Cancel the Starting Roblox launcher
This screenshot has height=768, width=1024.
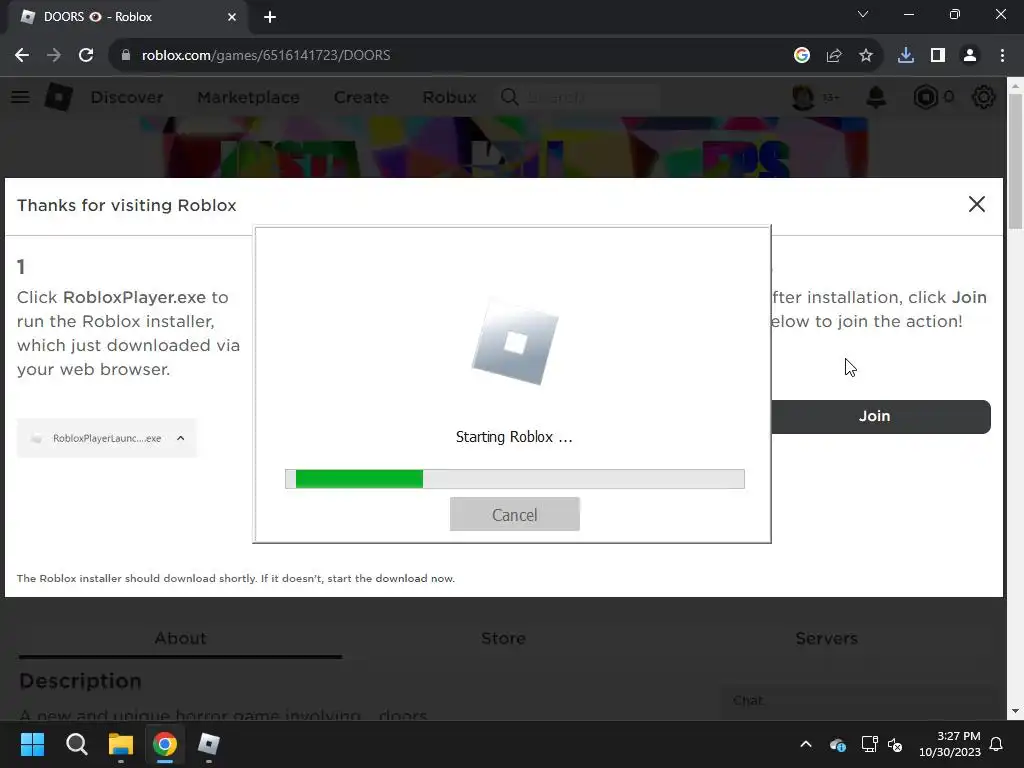click(x=515, y=515)
